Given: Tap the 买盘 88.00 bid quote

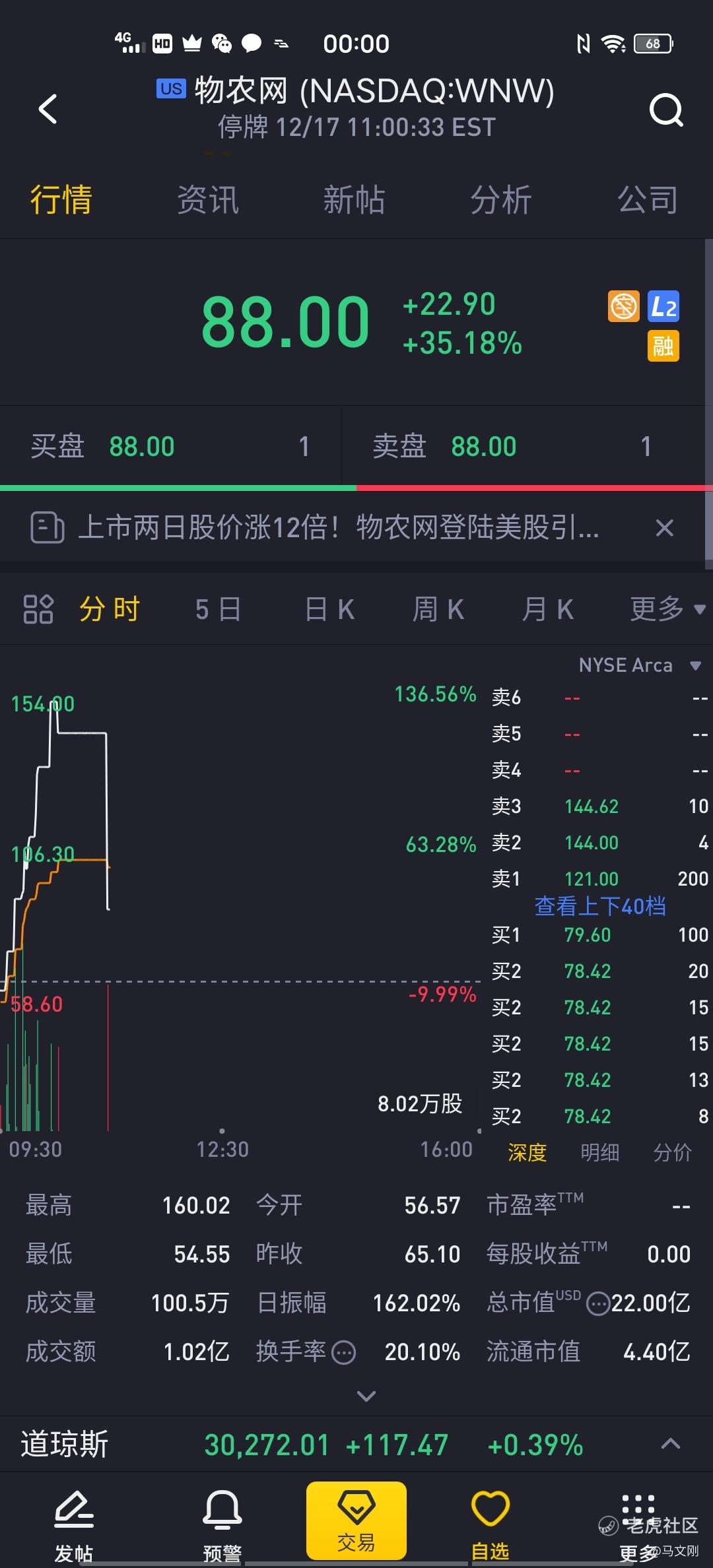Looking at the screenshot, I should click(170, 447).
